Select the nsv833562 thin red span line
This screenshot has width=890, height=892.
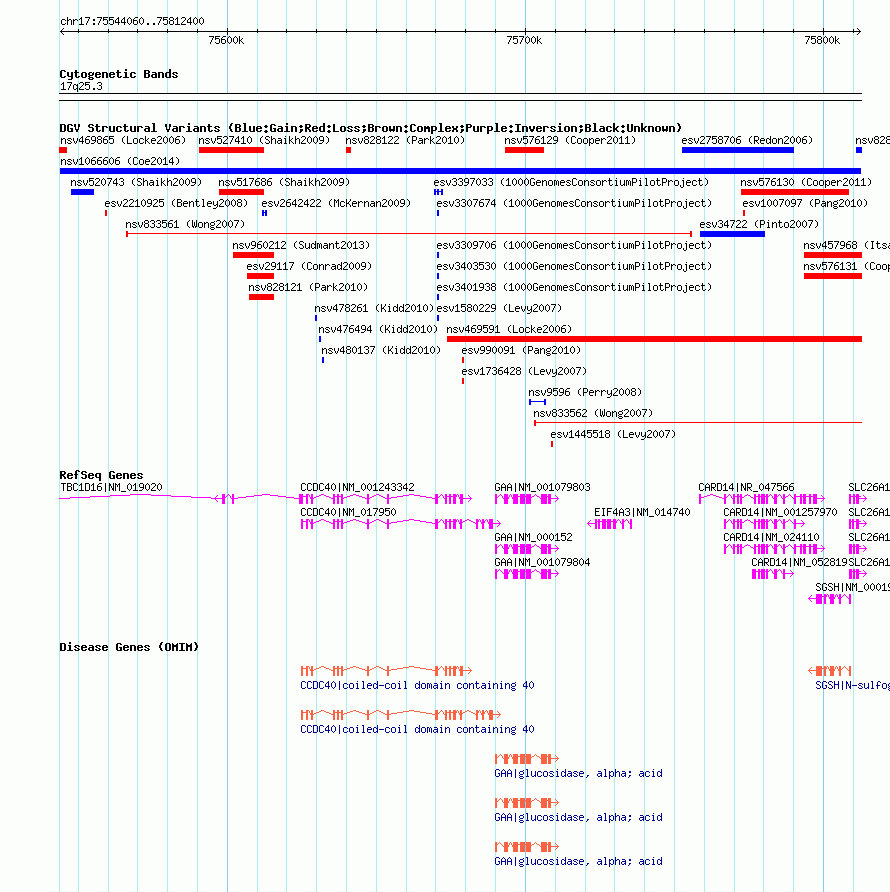coord(698,423)
